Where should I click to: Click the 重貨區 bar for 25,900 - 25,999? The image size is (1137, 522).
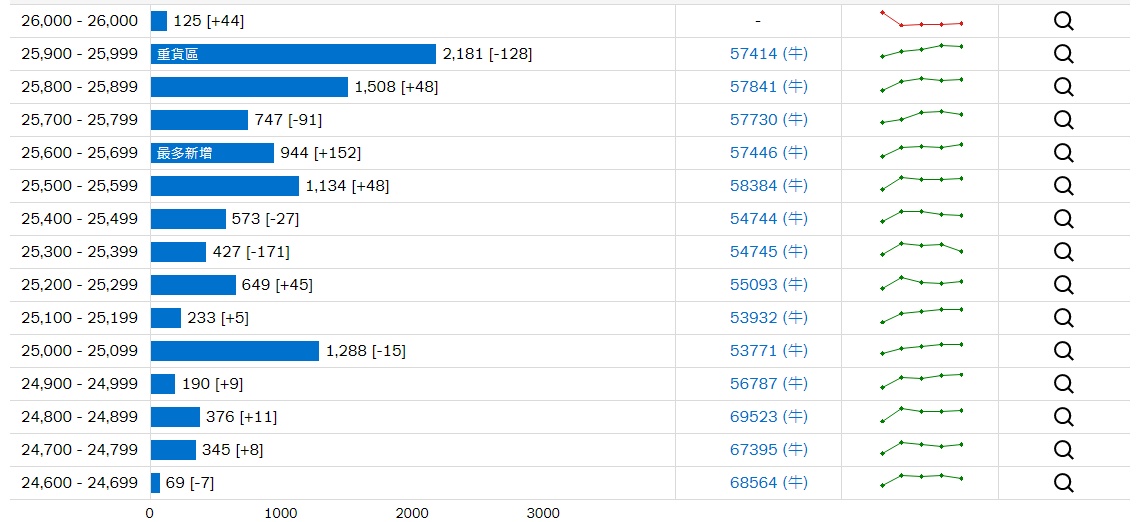pos(293,54)
